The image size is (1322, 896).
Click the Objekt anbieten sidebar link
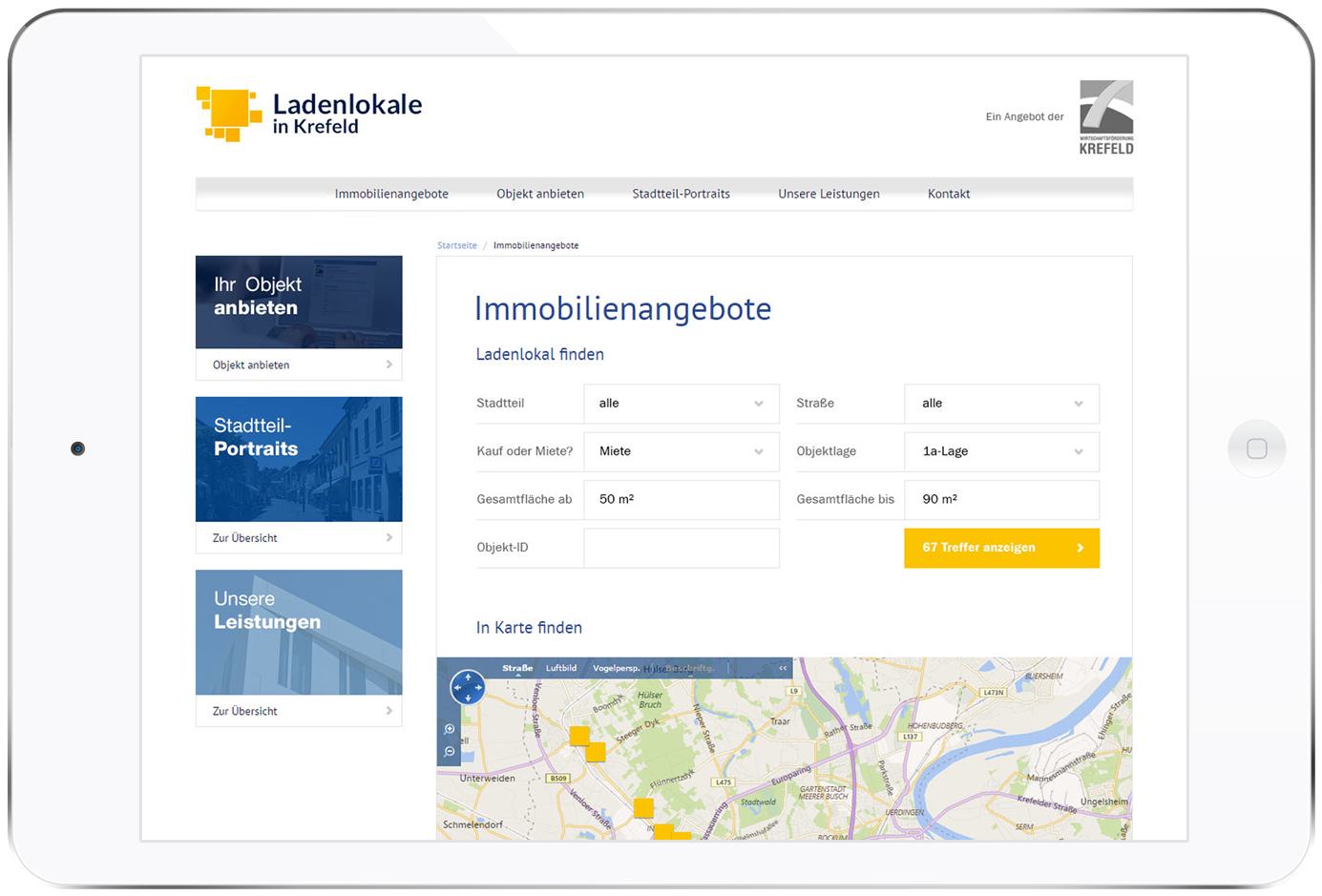(251, 365)
